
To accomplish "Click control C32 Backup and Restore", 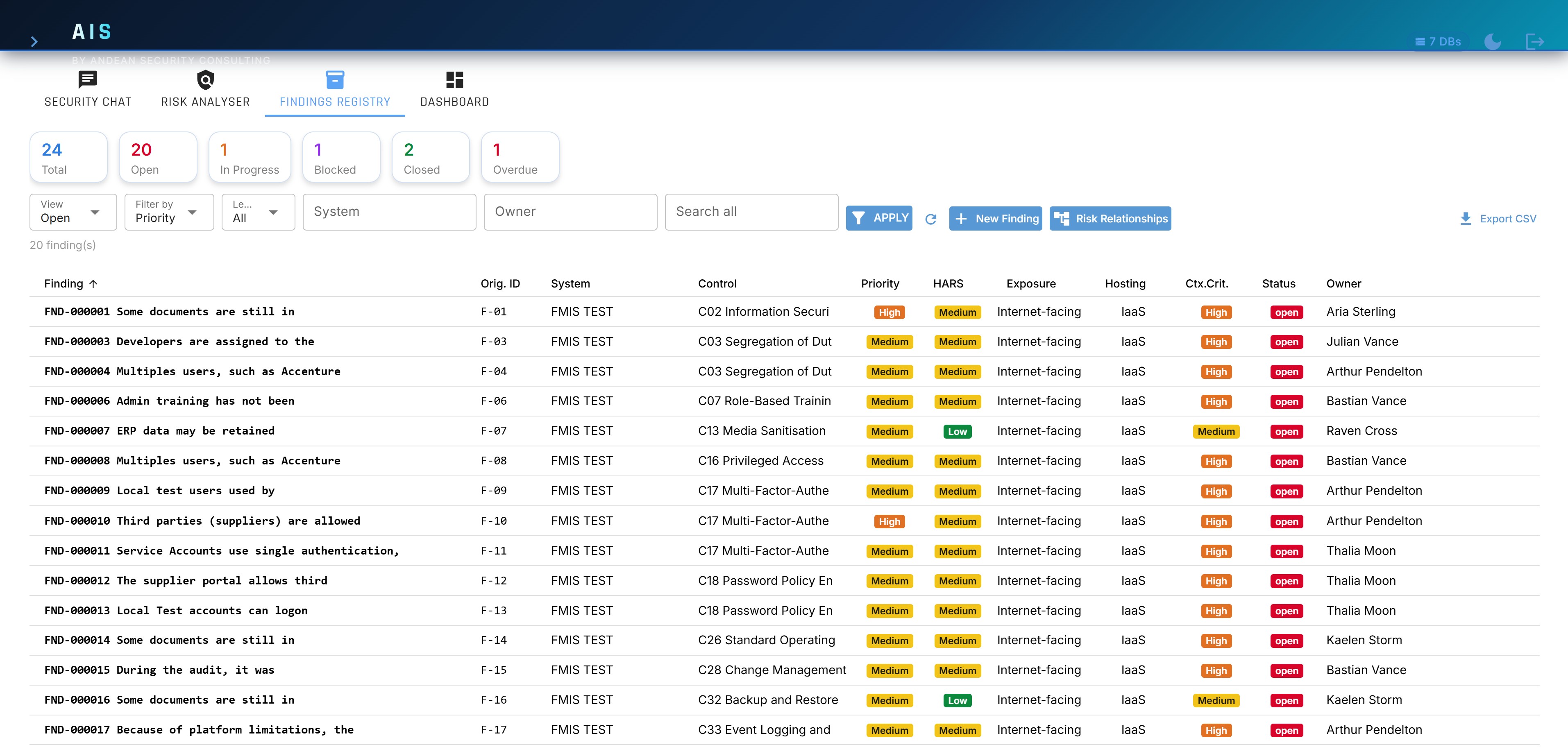I will [767, 699].
